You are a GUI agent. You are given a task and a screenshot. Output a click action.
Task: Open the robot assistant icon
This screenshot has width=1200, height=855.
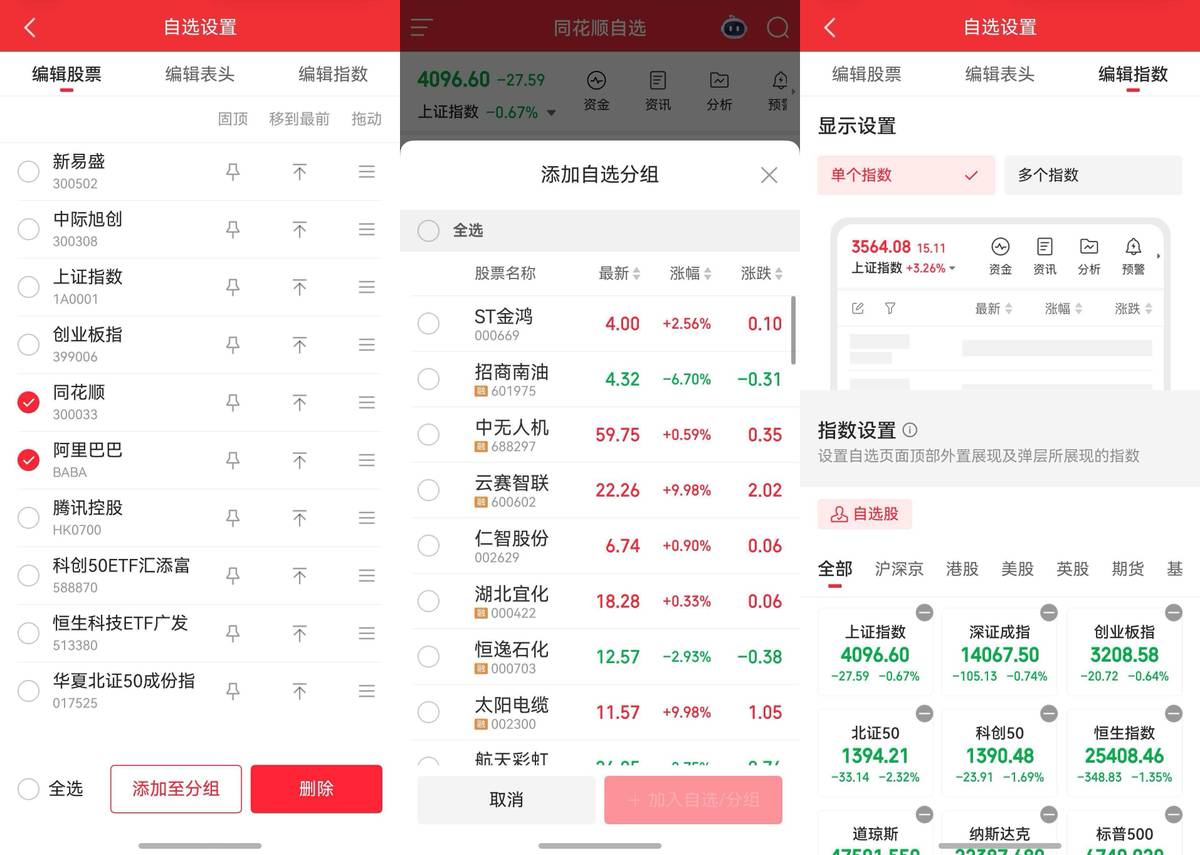click(x=734, y=28)
